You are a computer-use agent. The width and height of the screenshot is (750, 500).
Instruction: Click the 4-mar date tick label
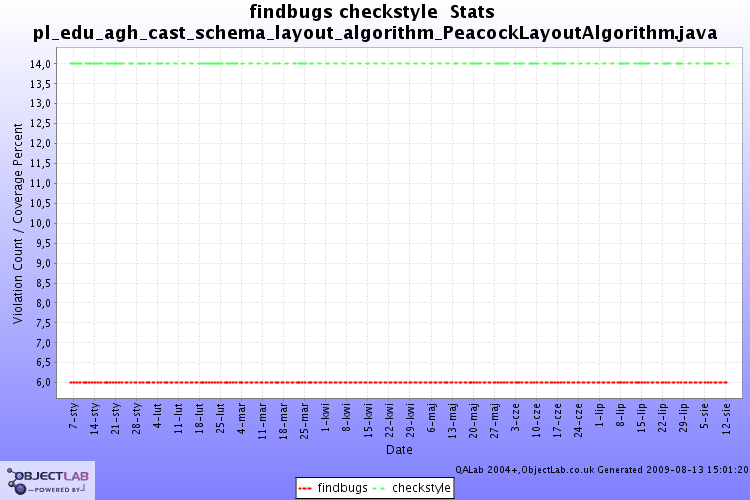pos(242,418)
